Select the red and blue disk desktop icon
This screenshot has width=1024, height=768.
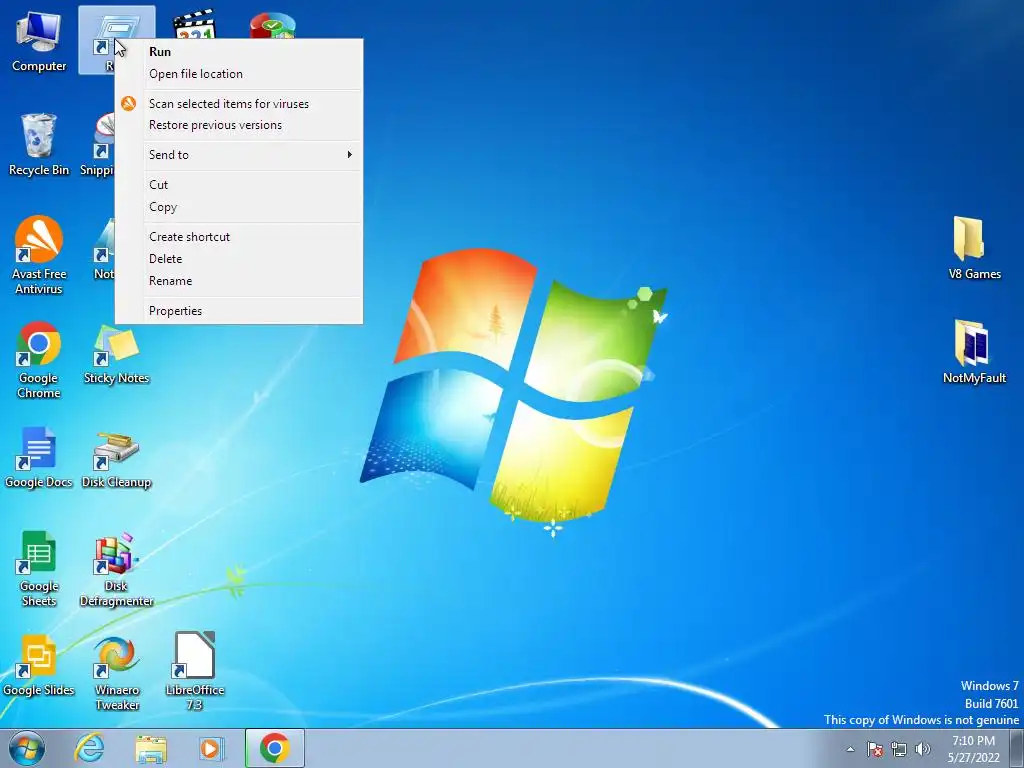[x=272, y=25]
